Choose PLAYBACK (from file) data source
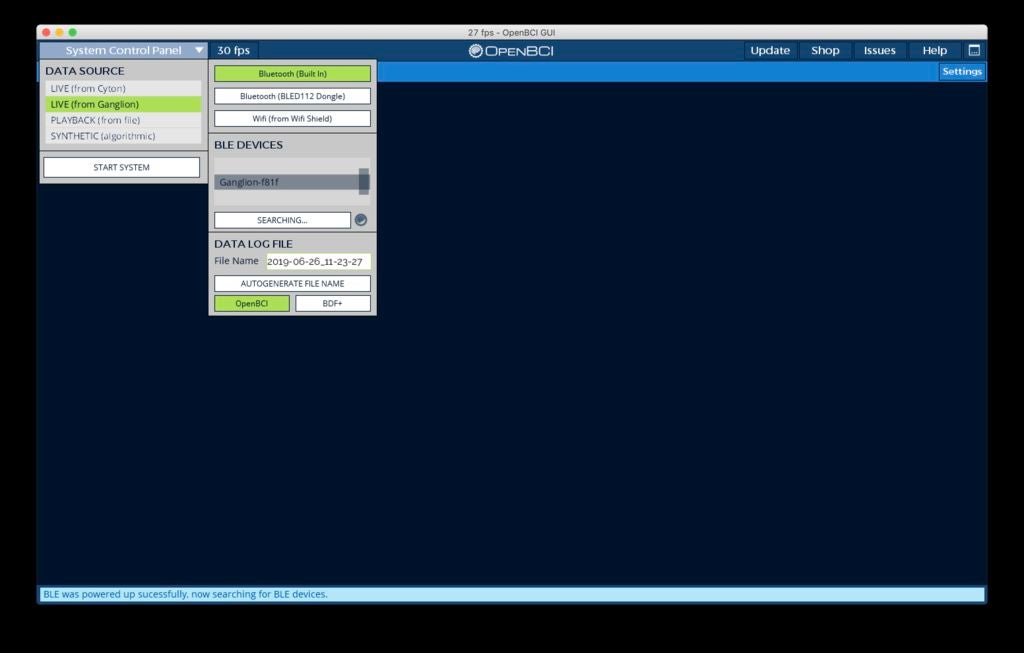 click(x=123, y=120)
